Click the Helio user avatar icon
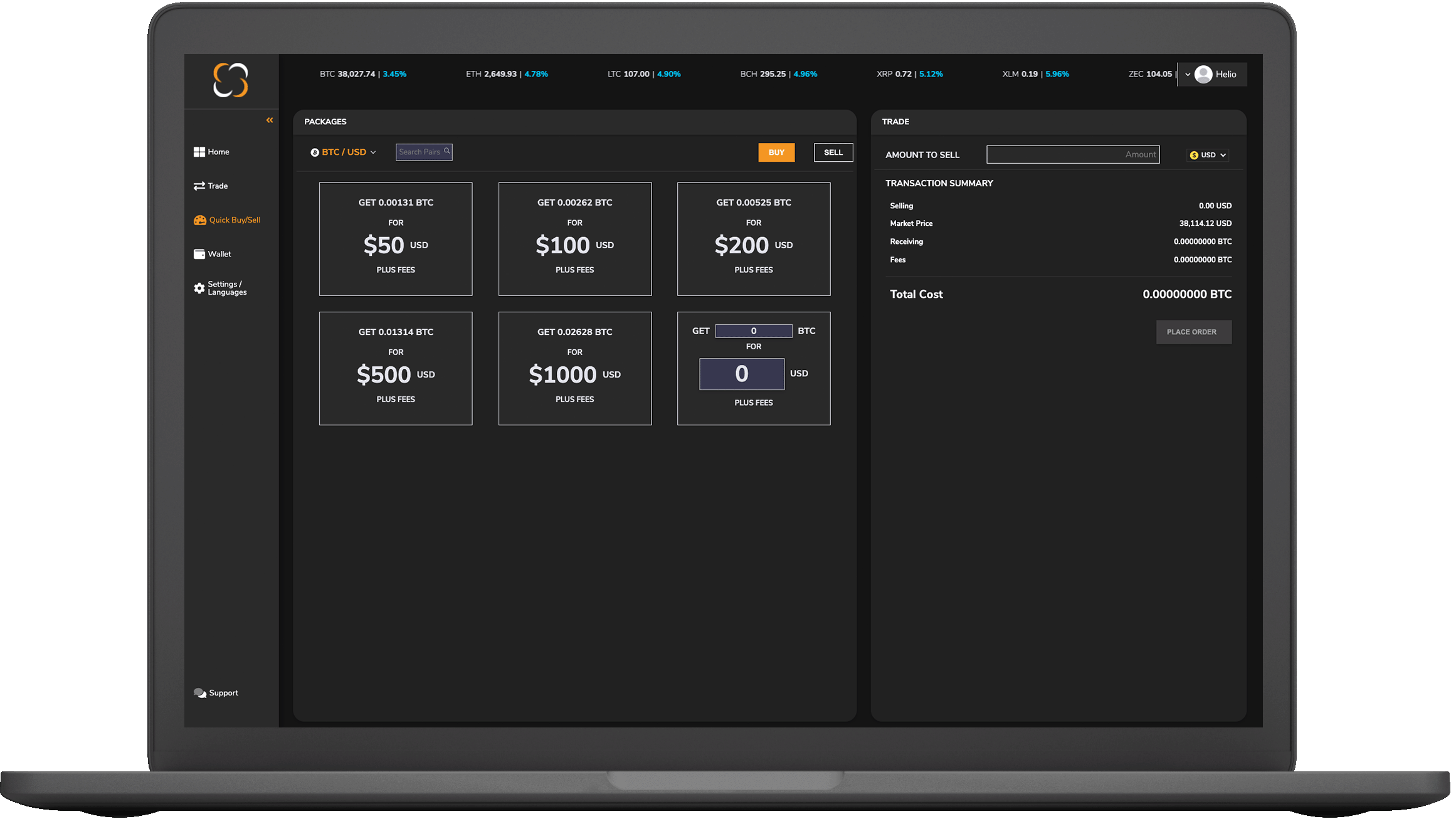The width and height of the screenshot is (1456, 819). 1203,74
